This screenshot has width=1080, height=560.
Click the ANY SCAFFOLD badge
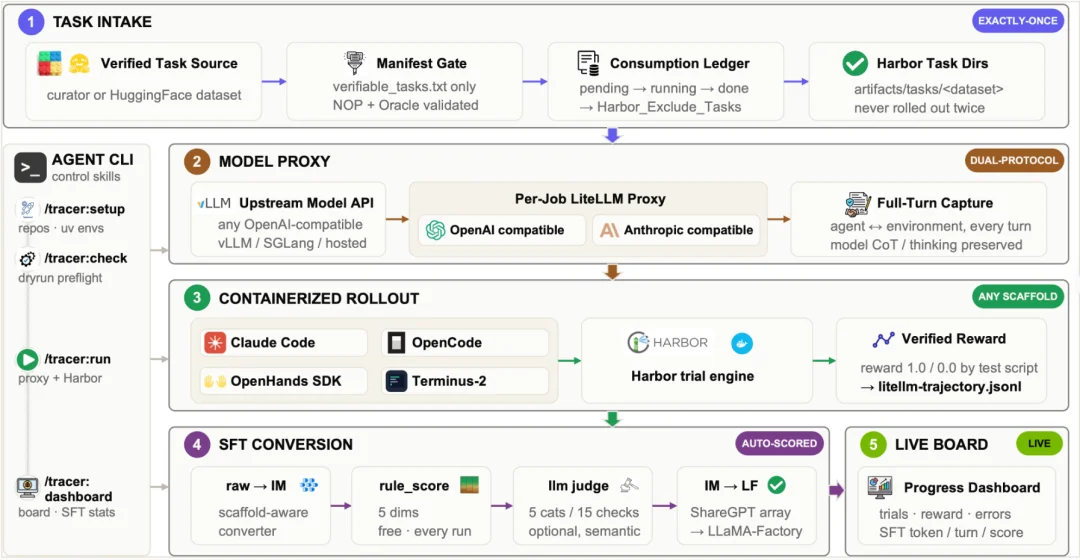click(x=1017, y=296)
